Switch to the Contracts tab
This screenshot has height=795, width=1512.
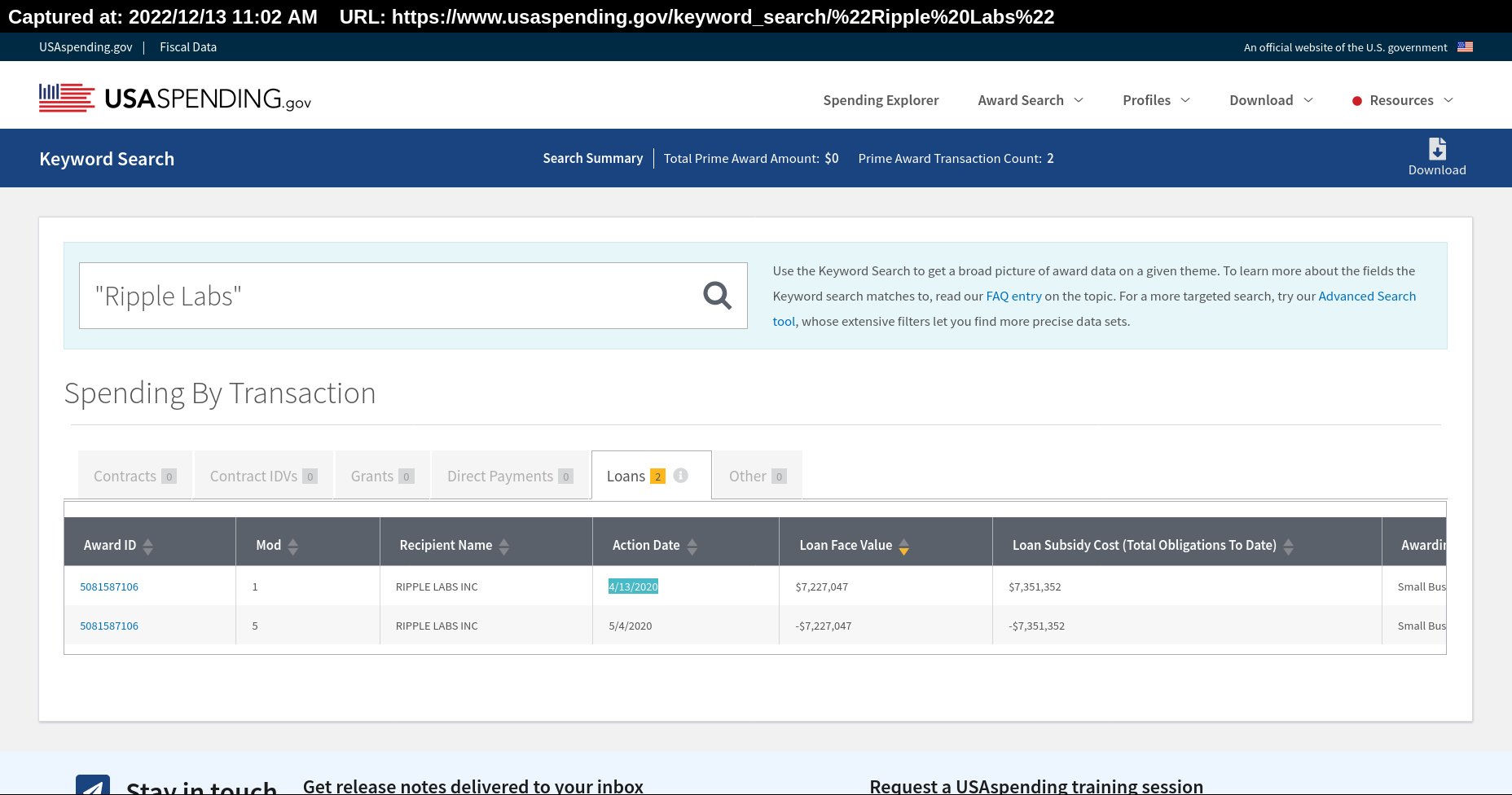pos(135,475)
